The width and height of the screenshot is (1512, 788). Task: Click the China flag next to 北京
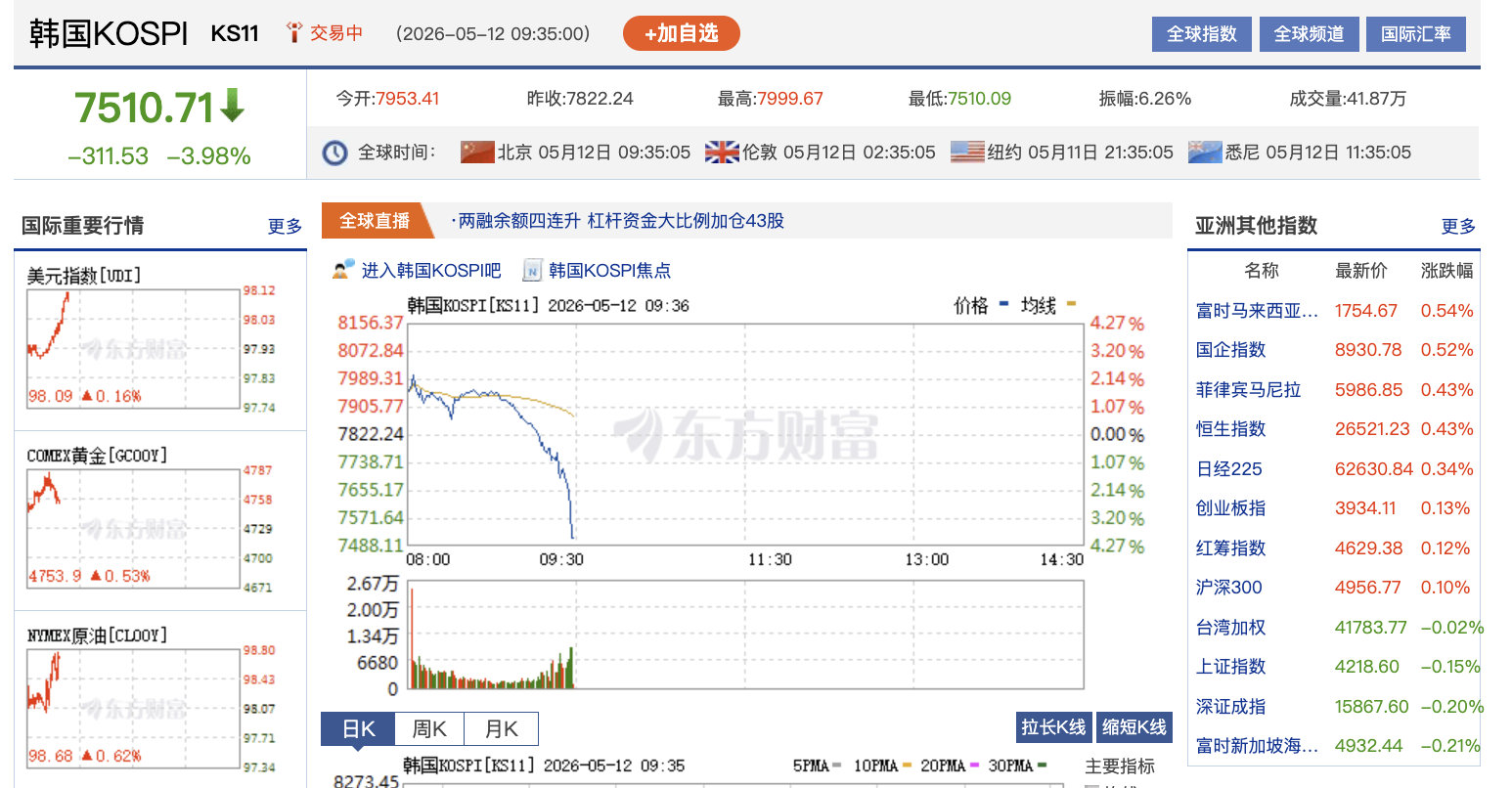pos(477,152)
